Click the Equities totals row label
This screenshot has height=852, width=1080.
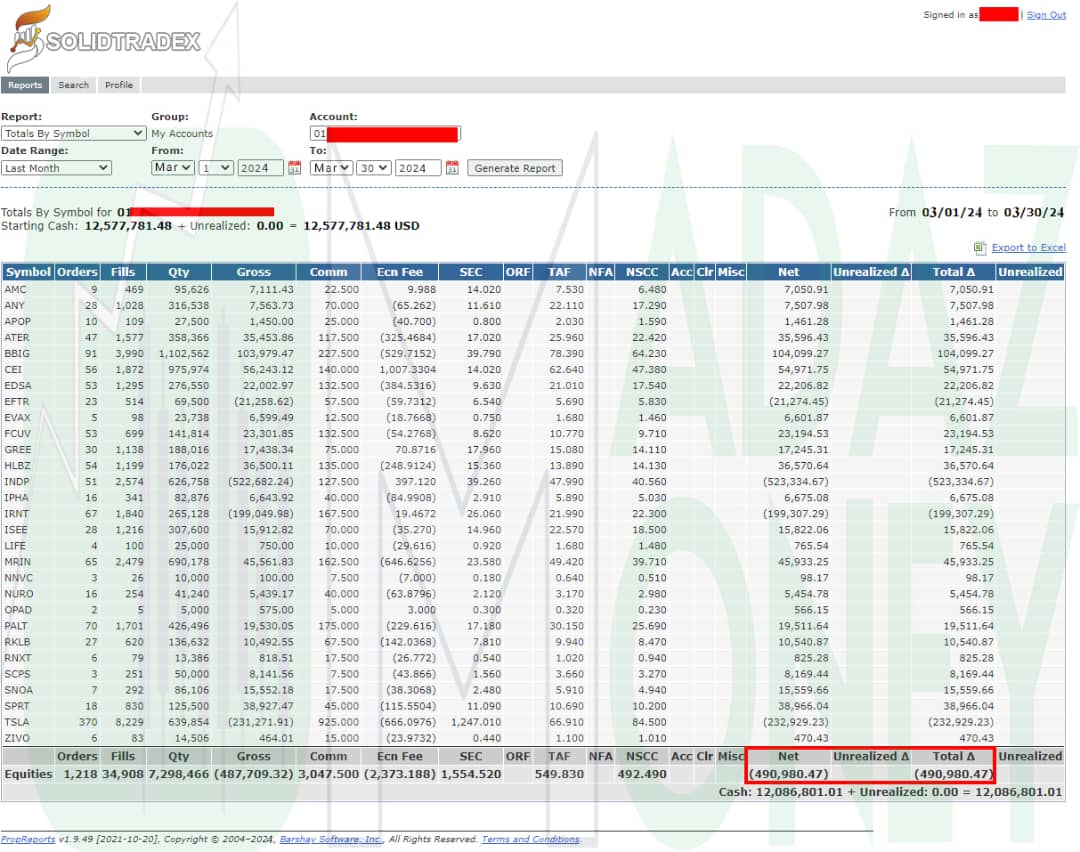pyautogui.click(x=28, y=774)
